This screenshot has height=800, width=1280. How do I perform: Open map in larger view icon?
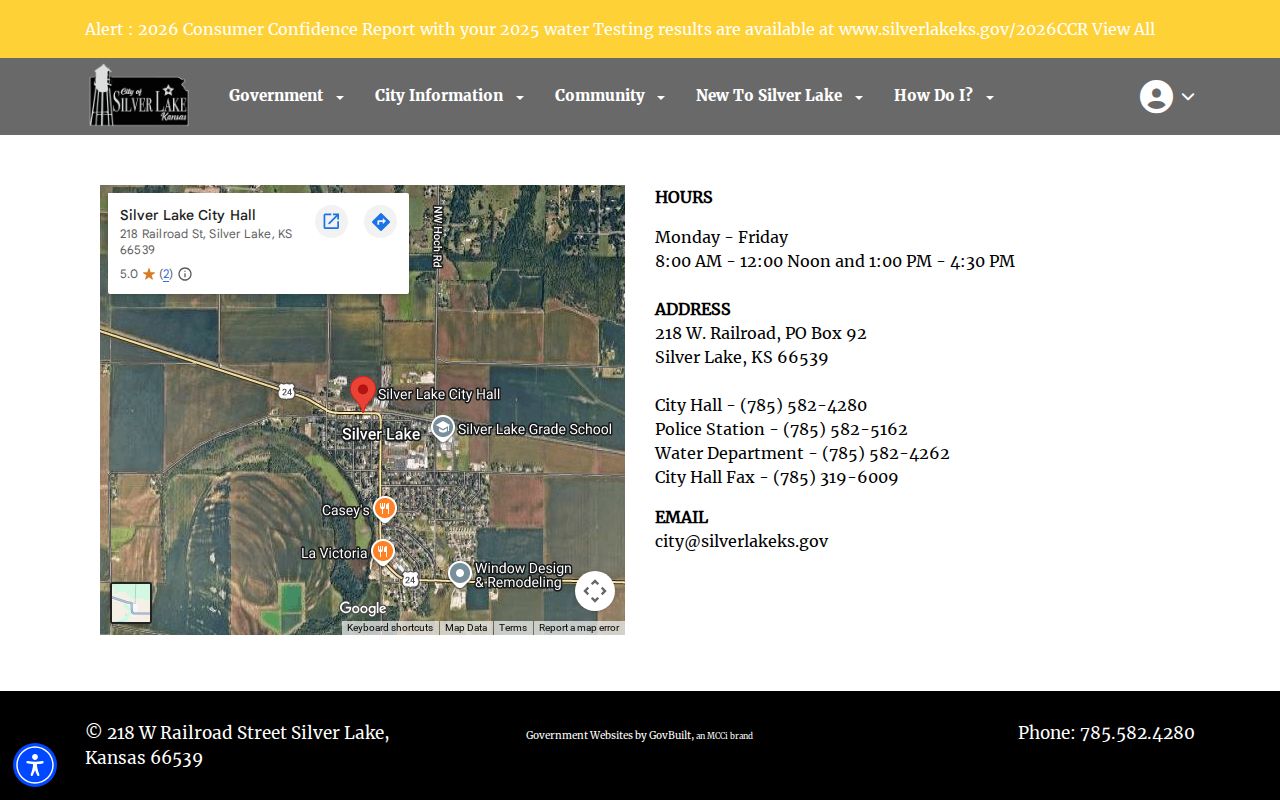pyautogui.click(x=331, y=221)
